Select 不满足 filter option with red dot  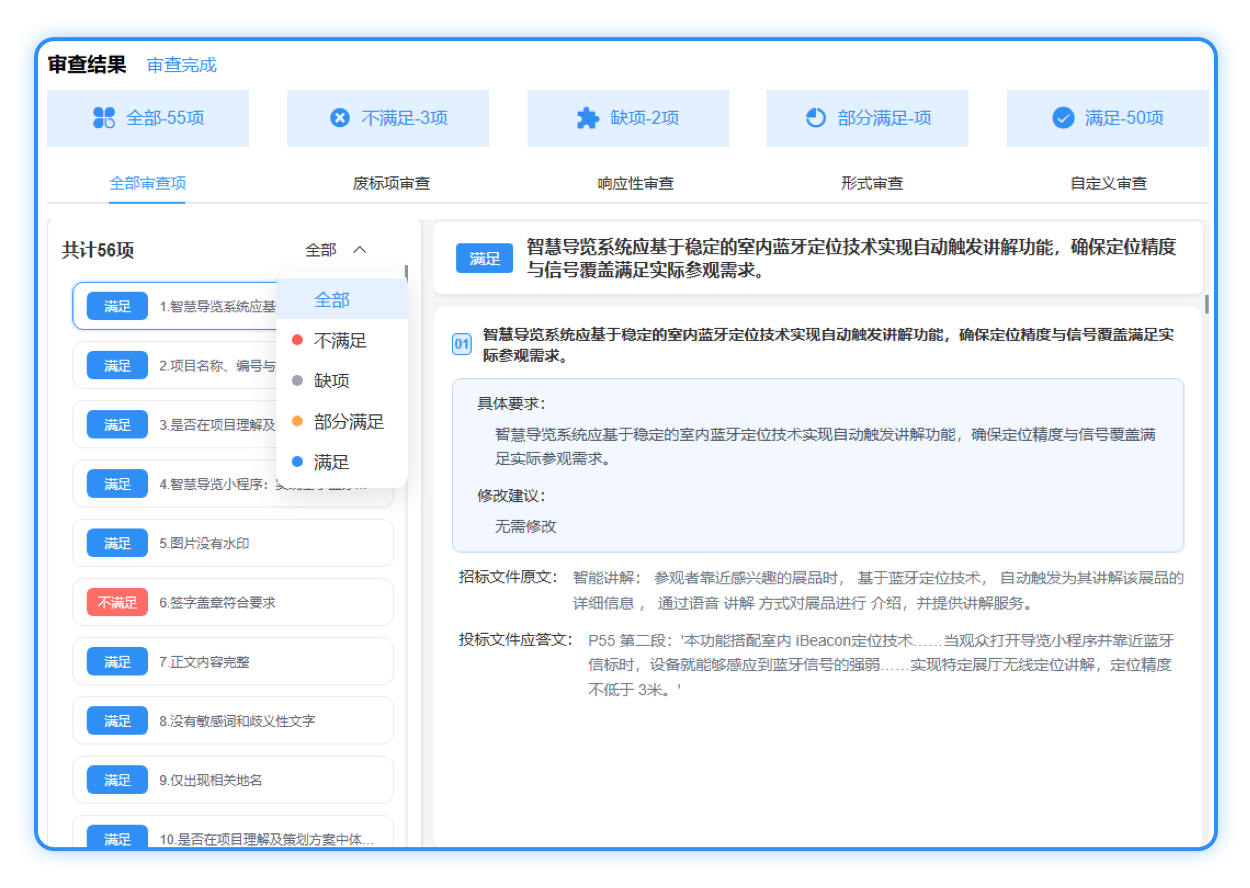click(x=340, y=341)
